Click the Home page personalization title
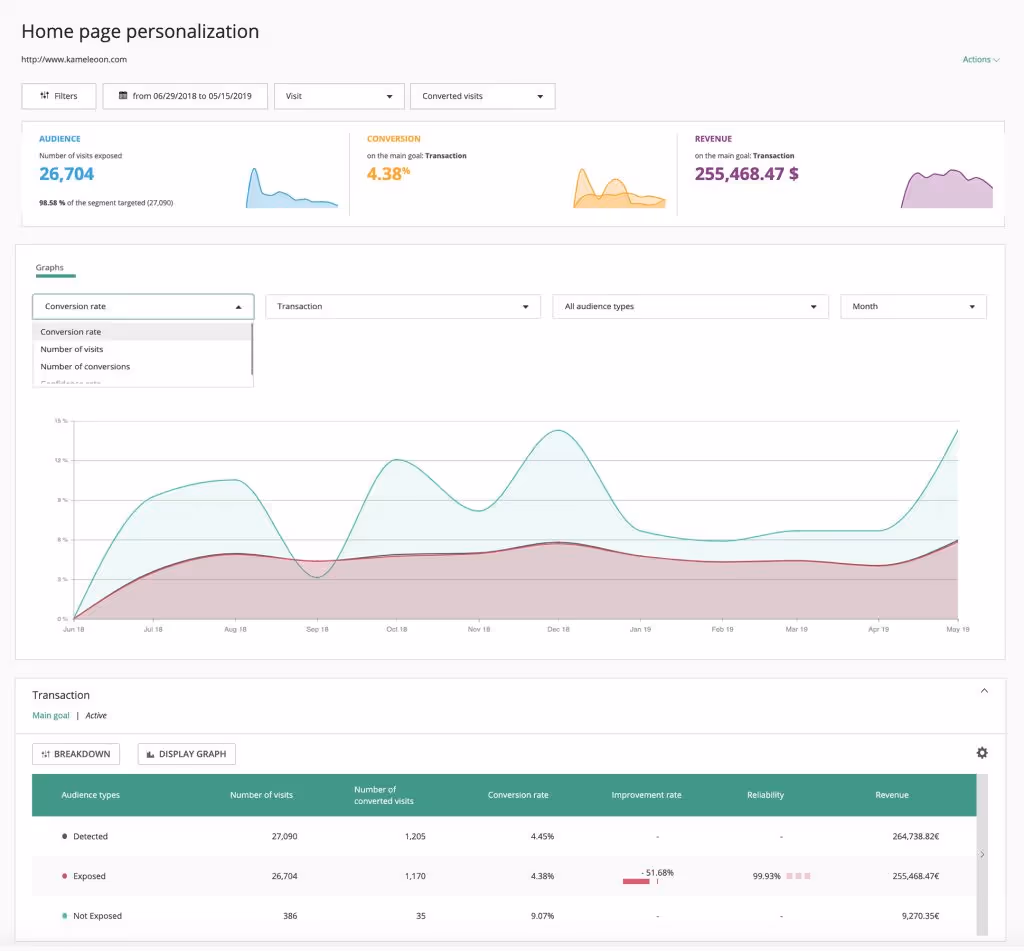 click(x=140, y=31)
